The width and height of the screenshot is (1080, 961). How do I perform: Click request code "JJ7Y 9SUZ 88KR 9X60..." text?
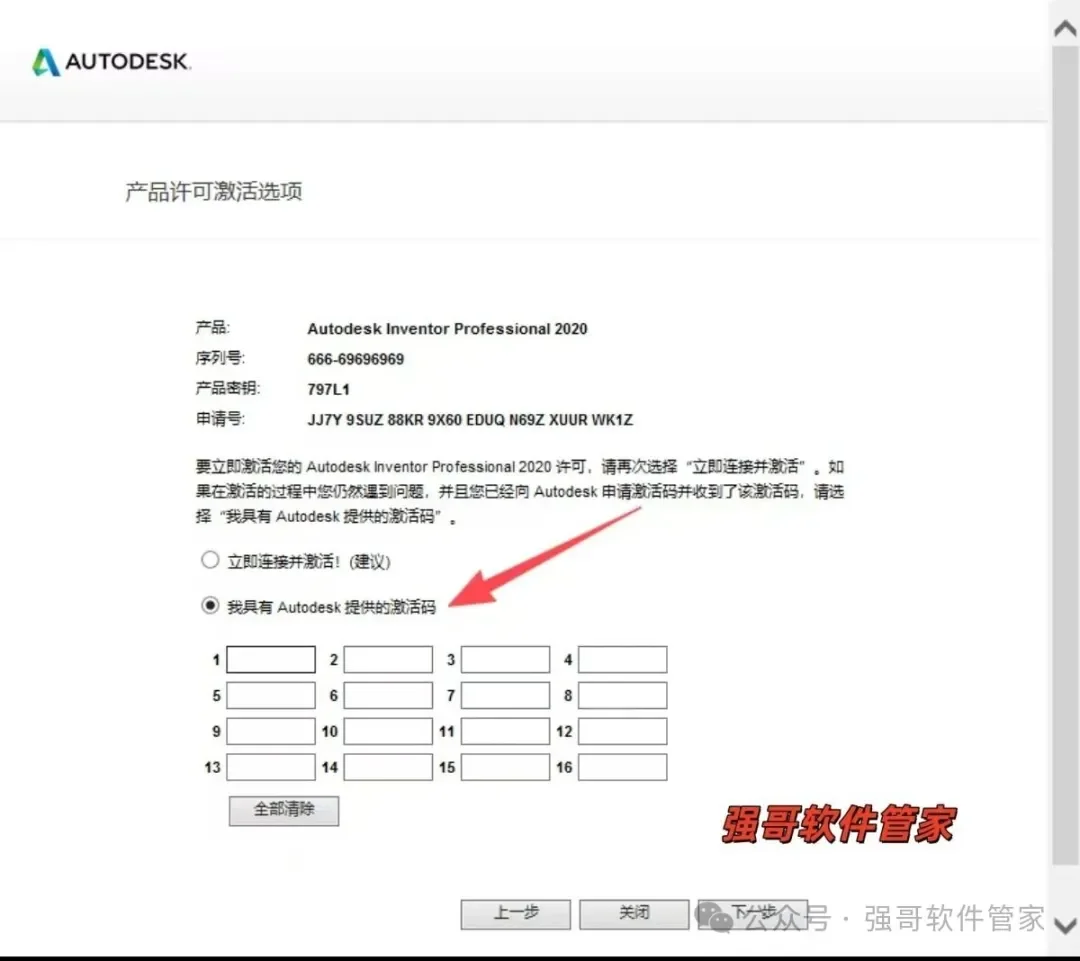point(470,420)
